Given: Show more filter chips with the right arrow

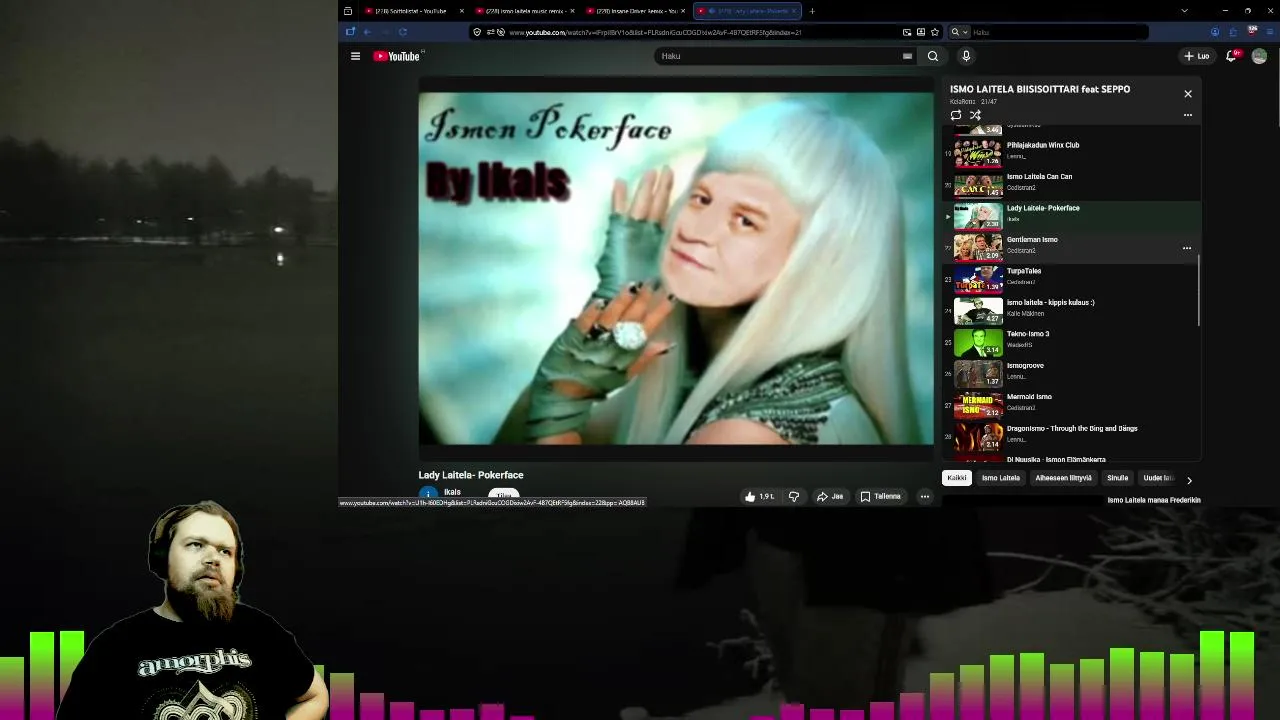Looking at the screenshot, I should [1189, 480].
